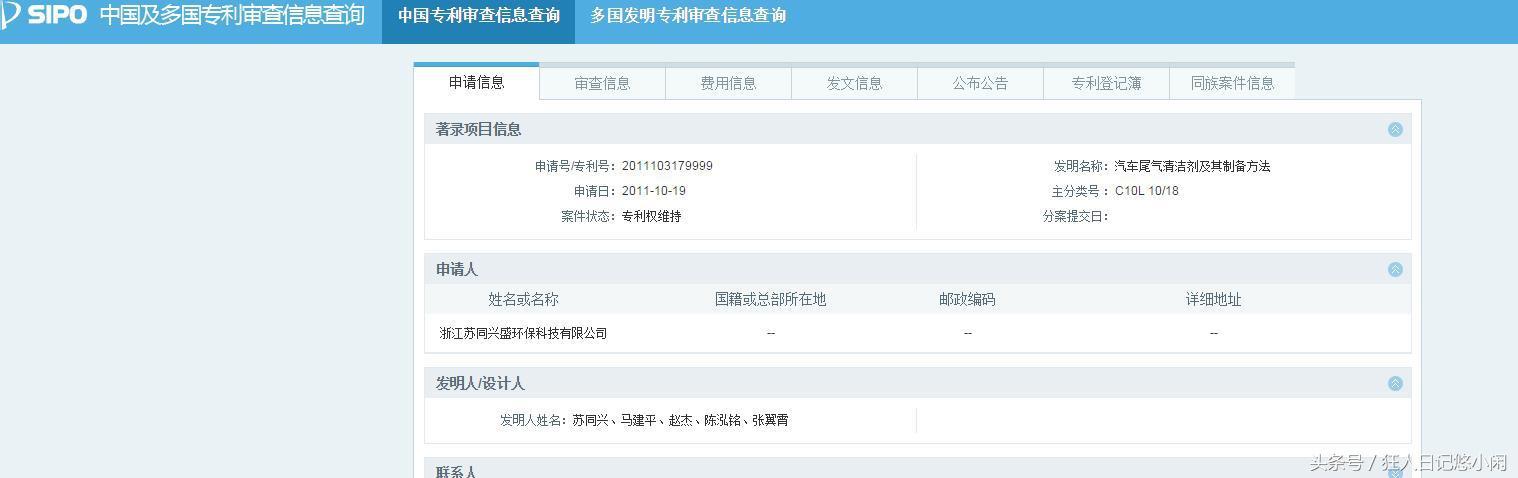This screenshot has width=1518, height=478.
Task: Click the main classification number C10L 10/18
Action: click(x=1146, y=191)
